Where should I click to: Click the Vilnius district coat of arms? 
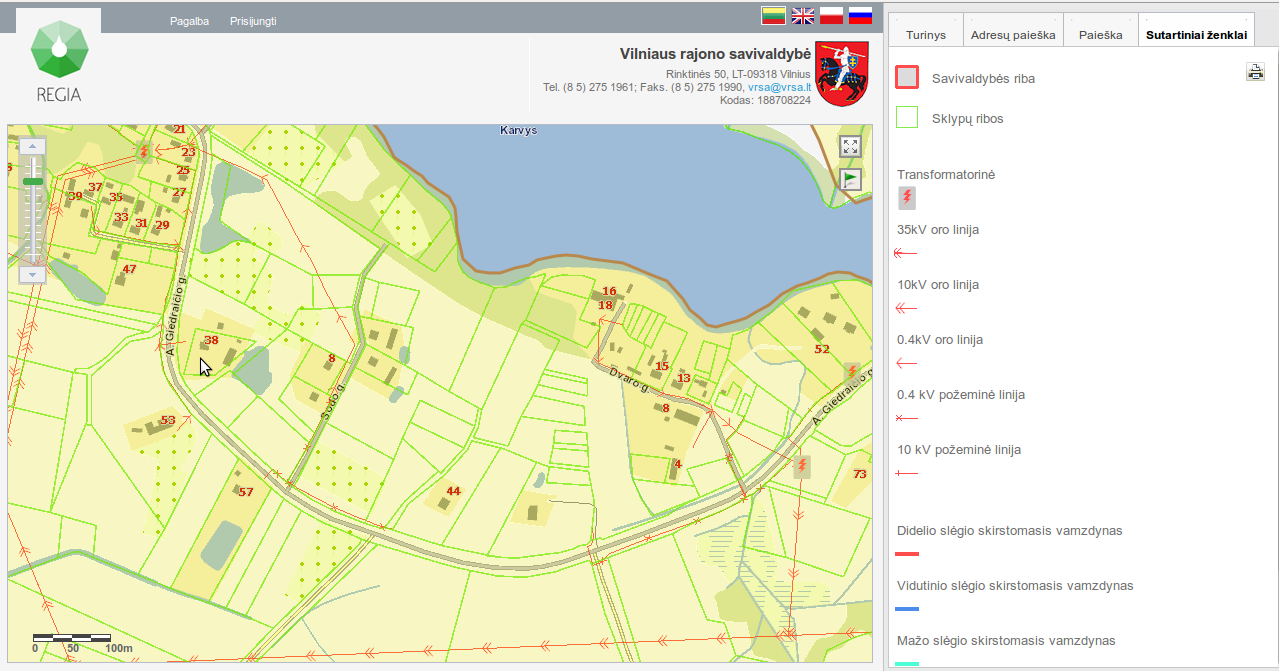(x=842, y=73)
